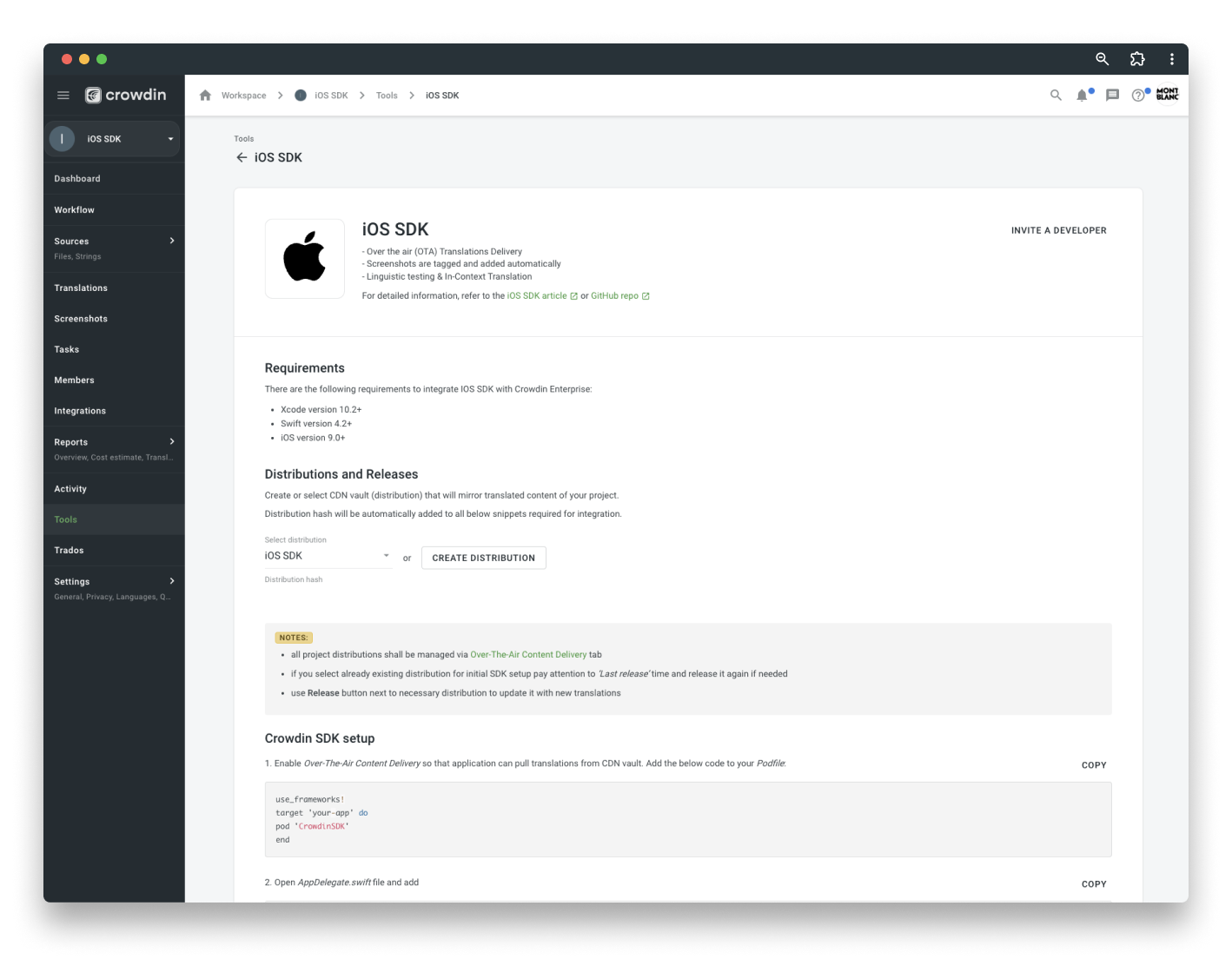The width and height of the screenshot is (1232, 972).
Task: Click iOS SDK project in the breadcrumb
Action: (331, 96)
